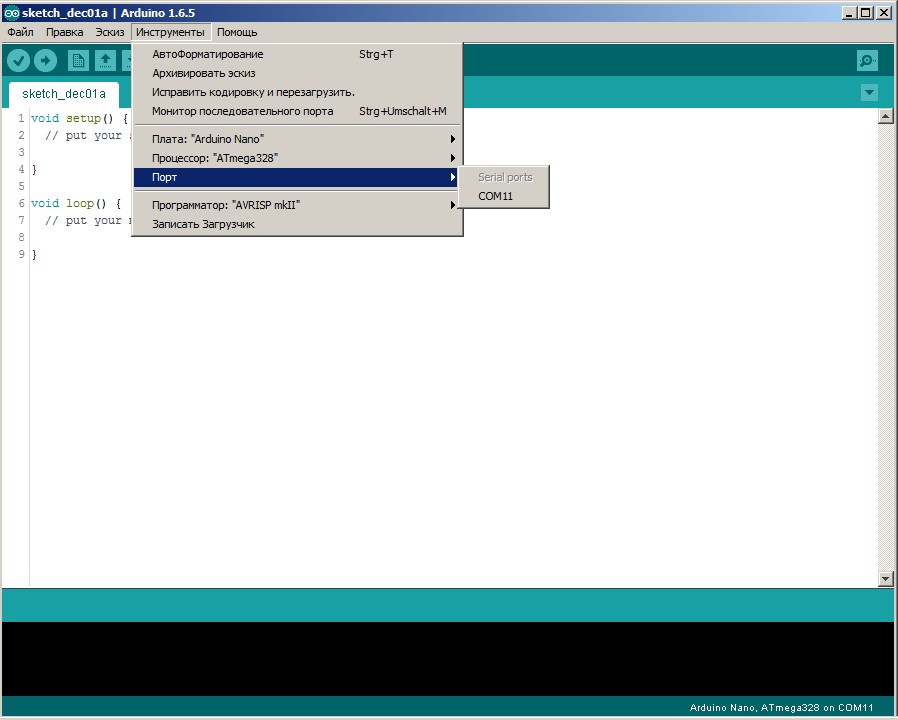Click the Verify checkmark icon
The width and height of the screenshot is (898, 720).
pos(18,60)
